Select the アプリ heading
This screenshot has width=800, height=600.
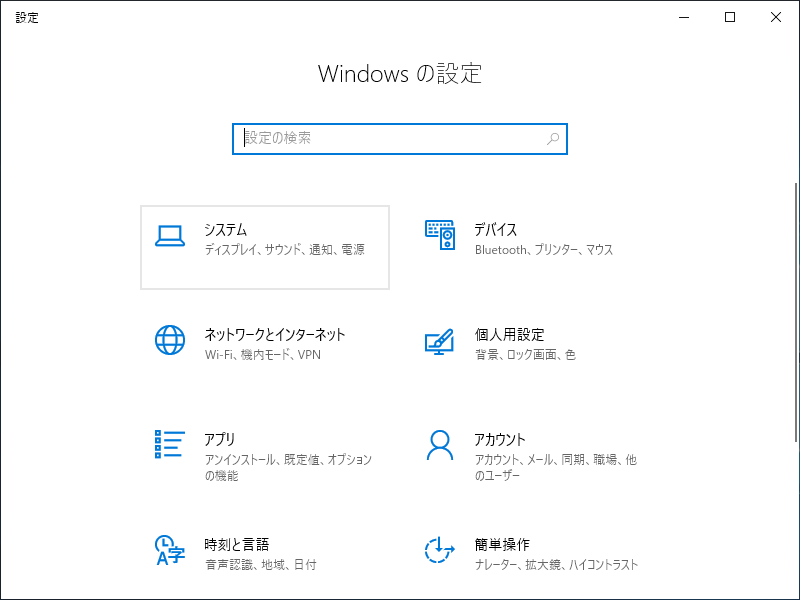tap(220, 439)
